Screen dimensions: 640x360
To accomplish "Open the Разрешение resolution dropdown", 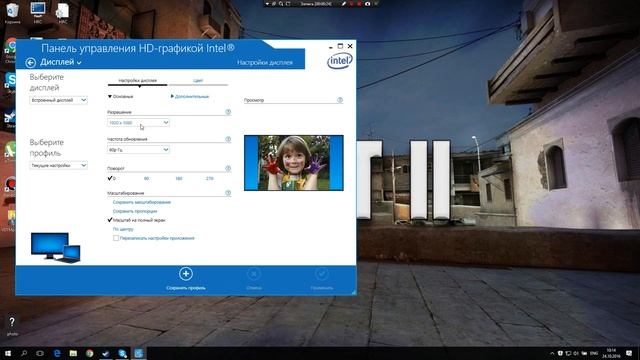I will [x=138, y=122].
